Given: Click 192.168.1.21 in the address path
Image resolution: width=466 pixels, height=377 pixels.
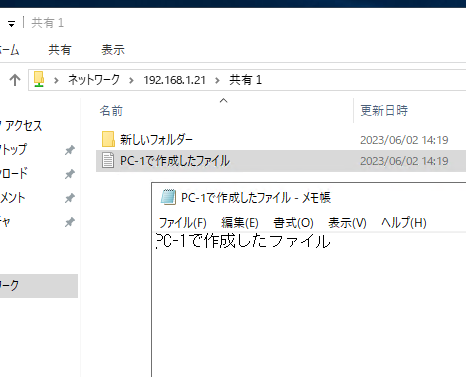Looking at the screenshot, I should 174,80.
